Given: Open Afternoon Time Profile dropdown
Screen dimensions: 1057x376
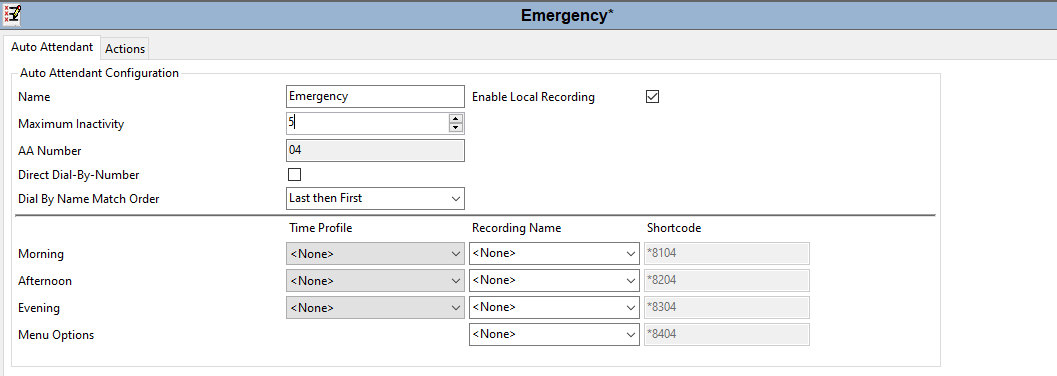Looking at the screenshot, I should [375, 280].
